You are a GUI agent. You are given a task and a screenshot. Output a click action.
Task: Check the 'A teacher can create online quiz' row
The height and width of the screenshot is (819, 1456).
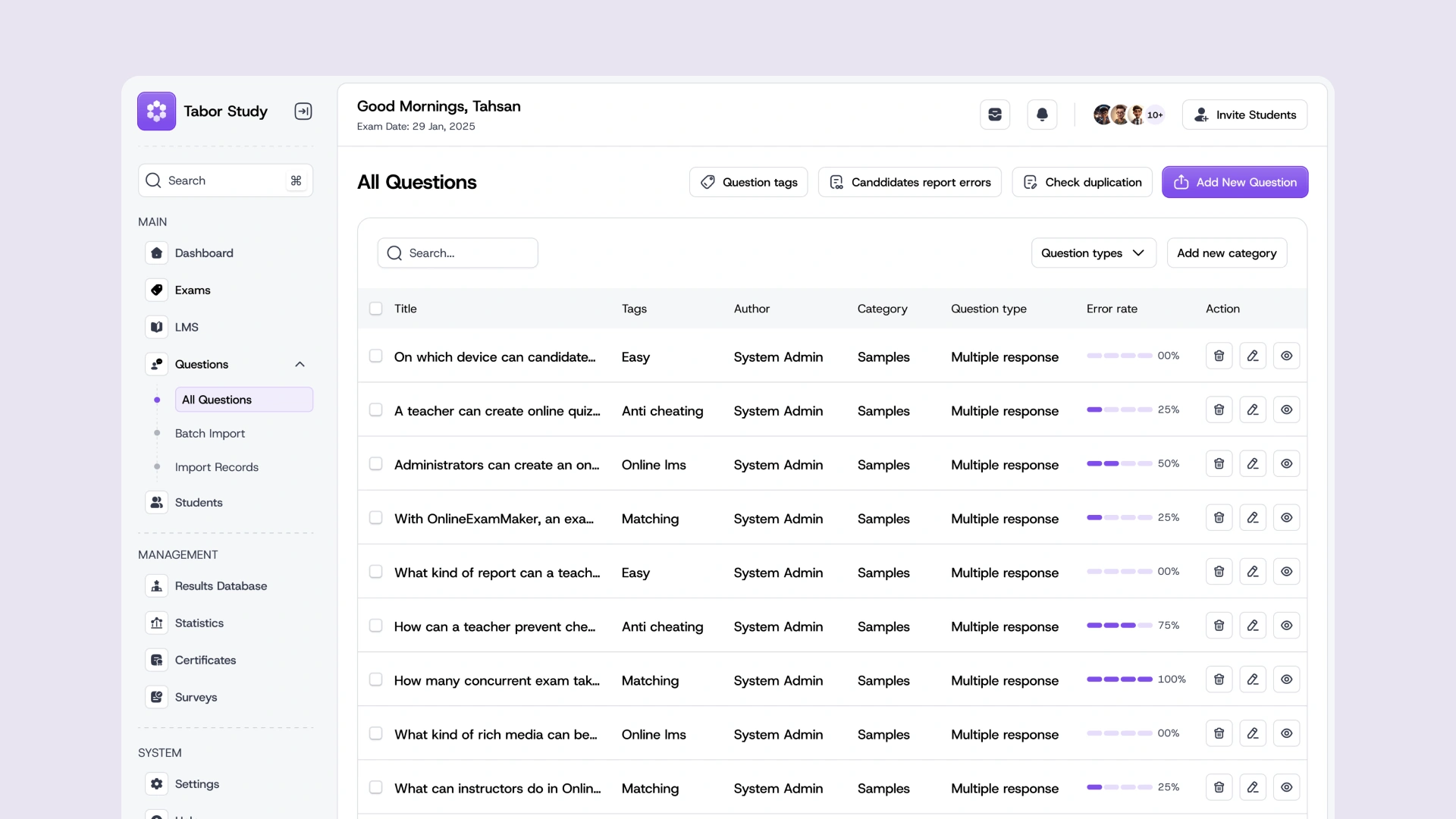pos(375,409)
